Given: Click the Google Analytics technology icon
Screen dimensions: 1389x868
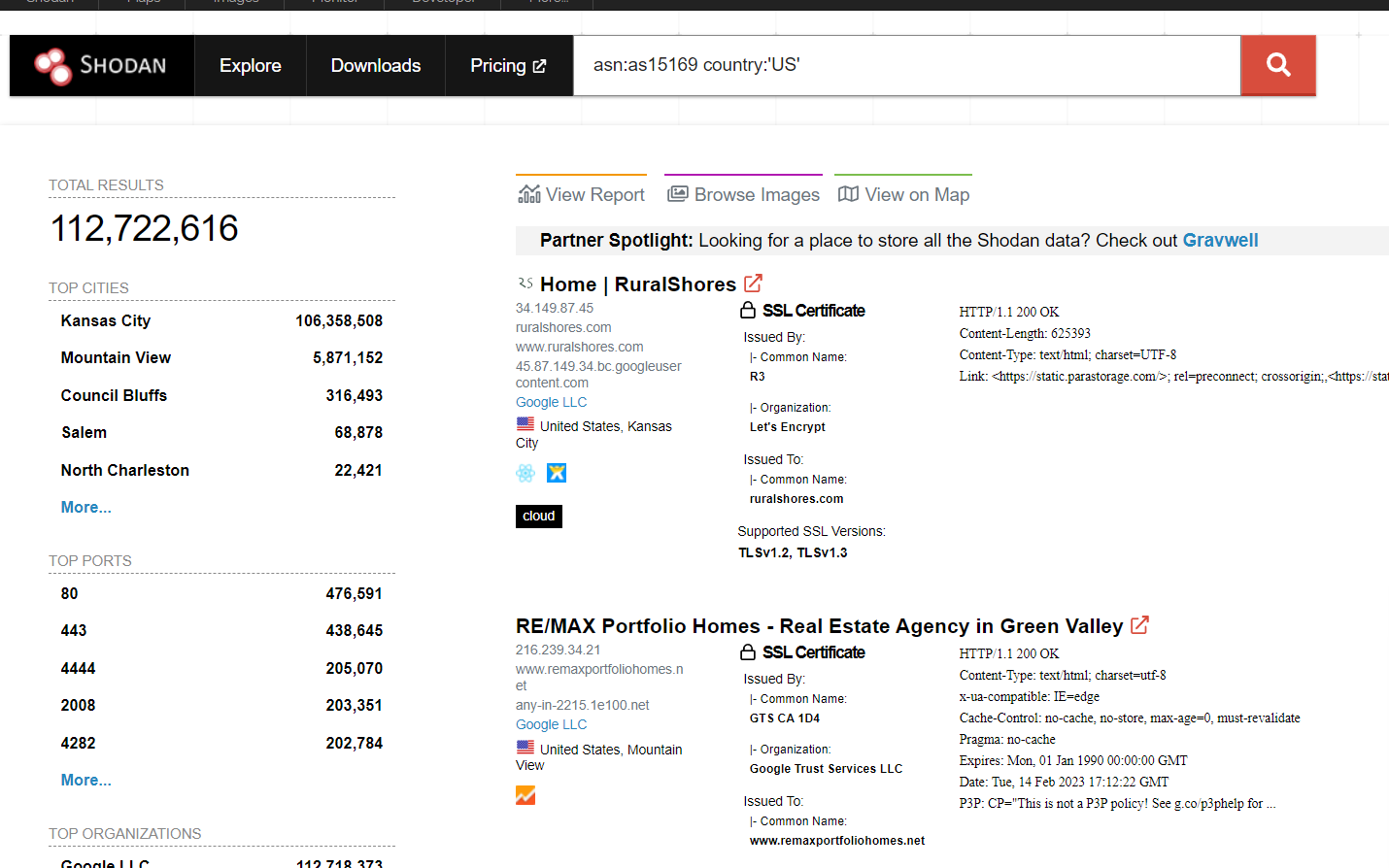Looking at the screenshot, I should pos(525,795).
